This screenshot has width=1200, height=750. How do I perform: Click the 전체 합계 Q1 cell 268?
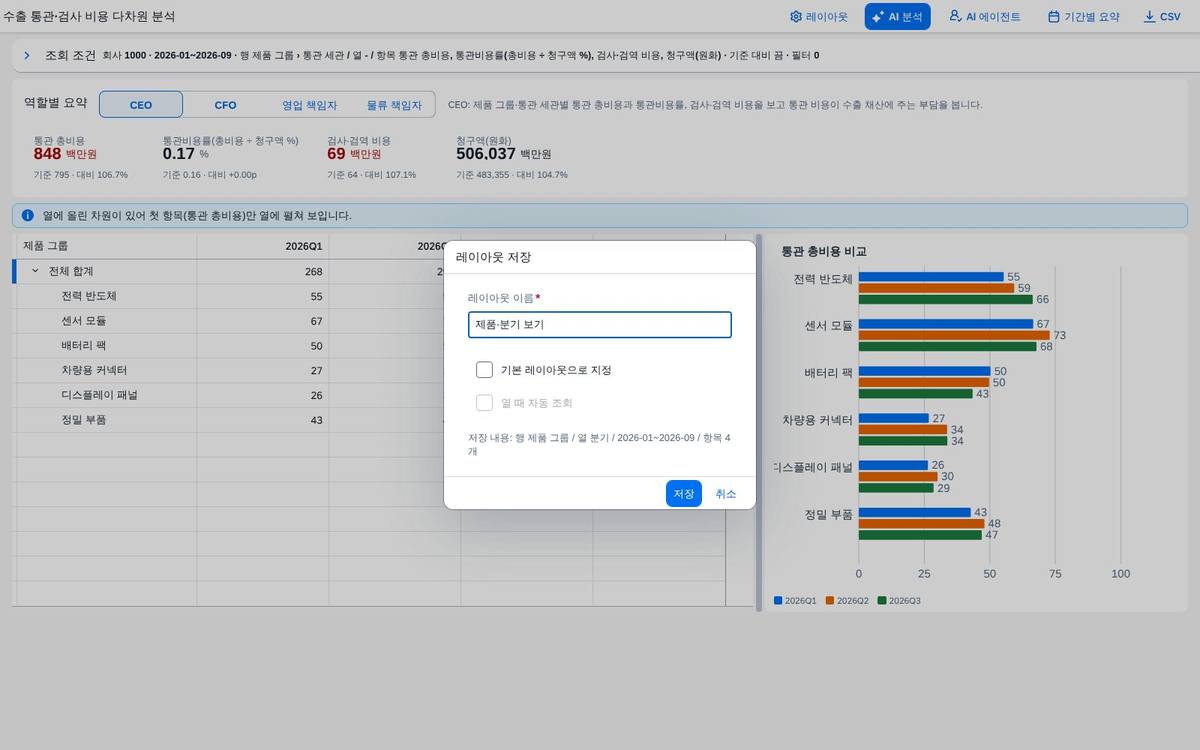(263, 271)
